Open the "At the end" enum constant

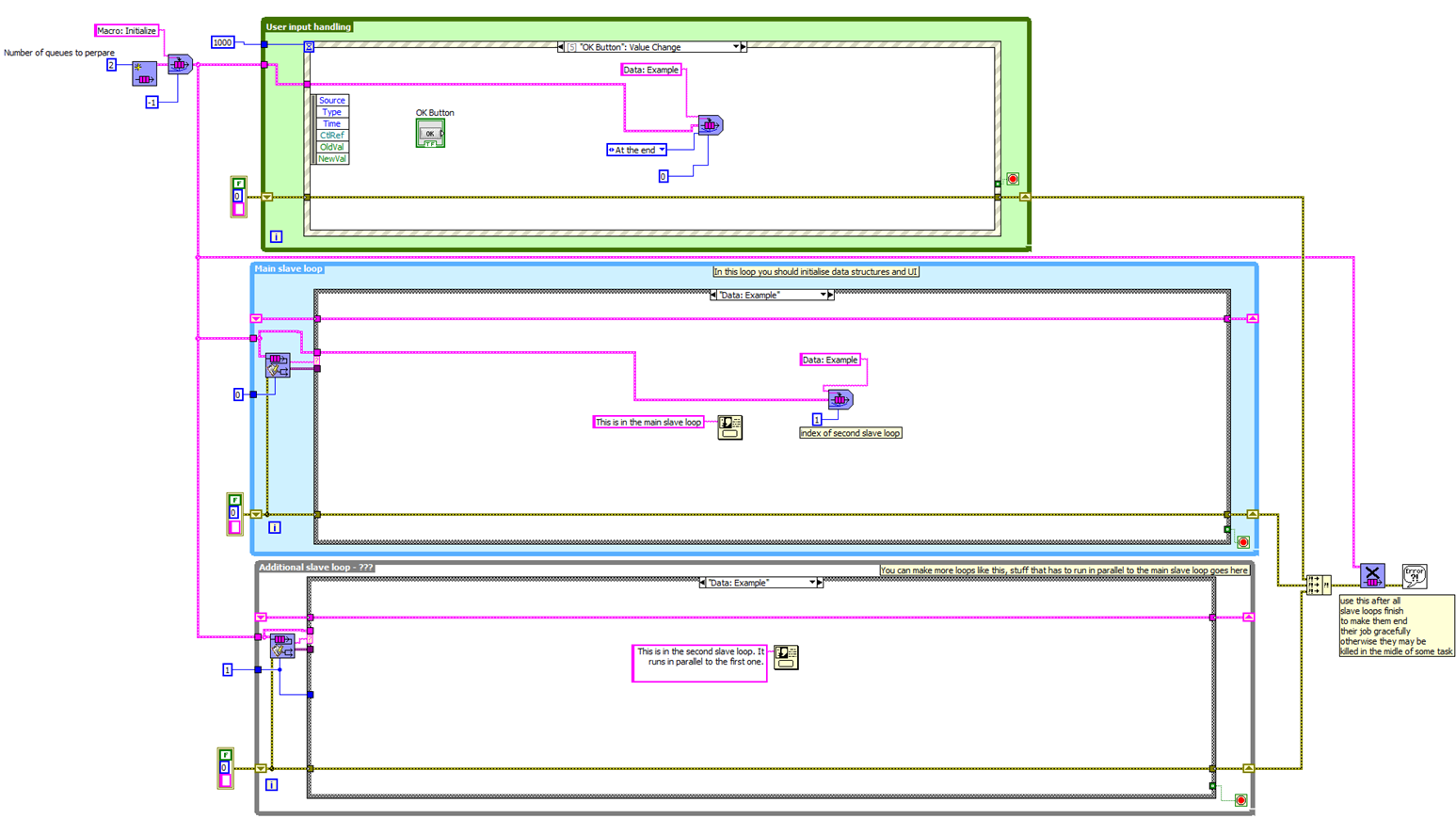(637, 150)
